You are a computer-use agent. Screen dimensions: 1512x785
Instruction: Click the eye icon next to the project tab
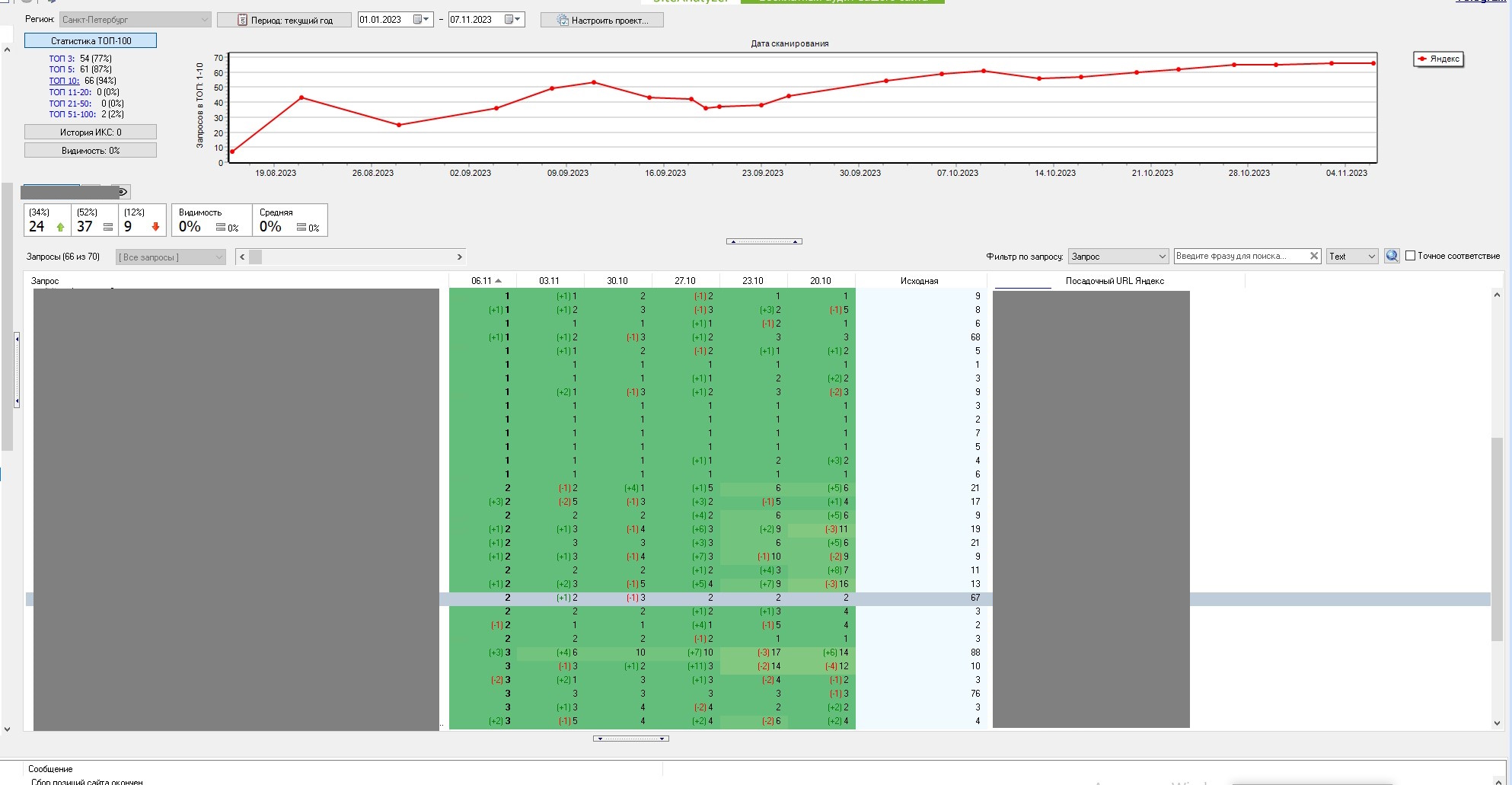(122, 192)
